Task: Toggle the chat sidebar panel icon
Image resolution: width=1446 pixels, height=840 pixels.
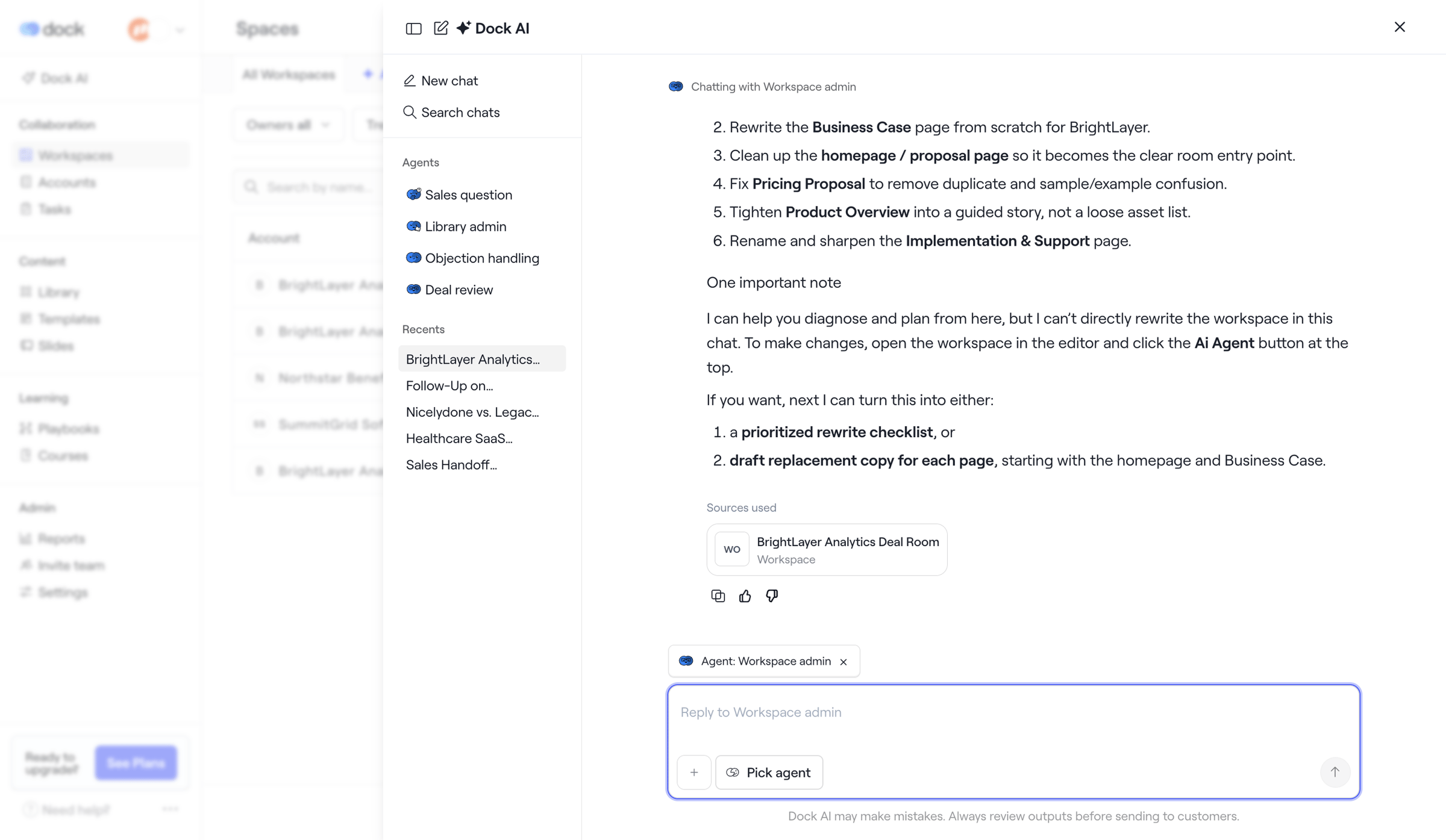Action: pyautogui.click(x=413, y=28)
